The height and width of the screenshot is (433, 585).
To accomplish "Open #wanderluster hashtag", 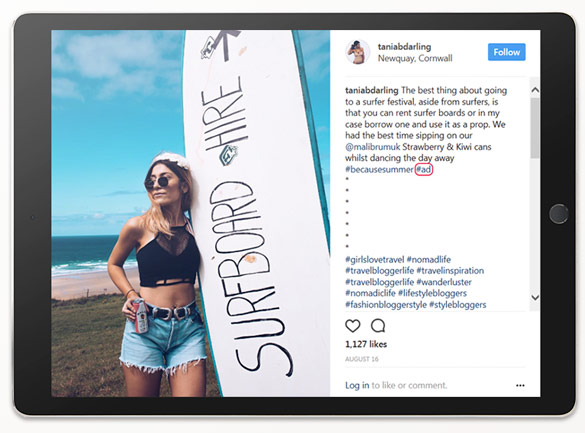I will tap(444, 282).
